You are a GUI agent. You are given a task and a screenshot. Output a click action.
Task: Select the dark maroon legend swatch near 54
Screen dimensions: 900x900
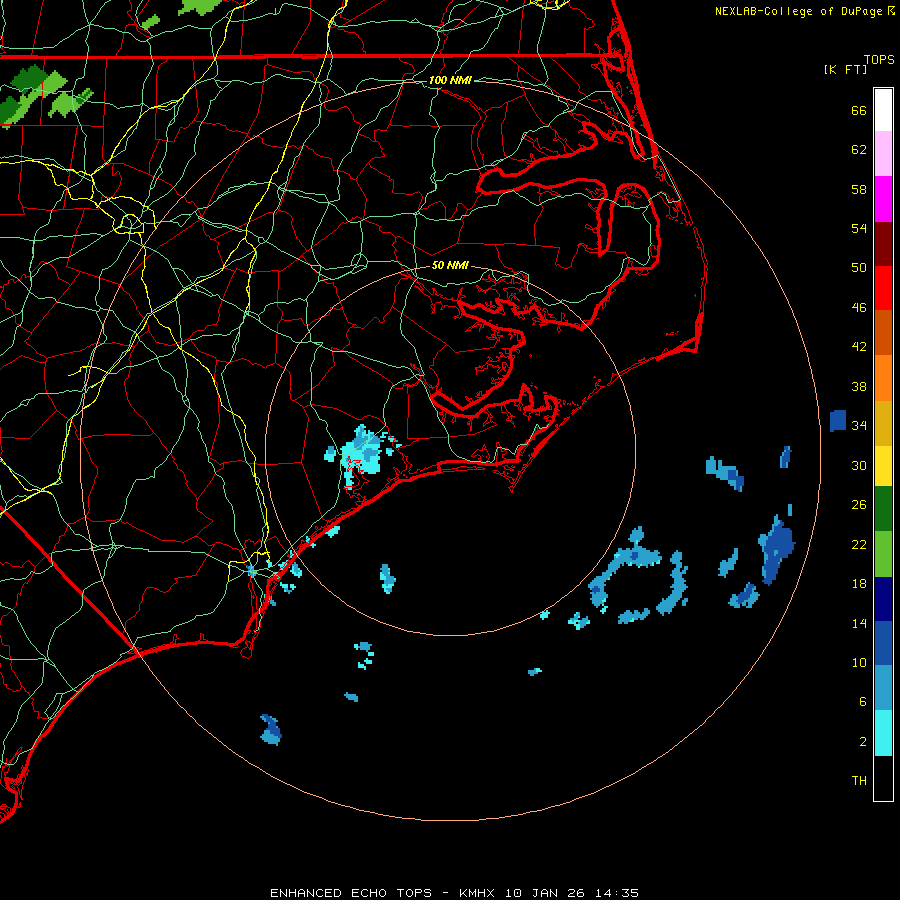tap(883, 244)
